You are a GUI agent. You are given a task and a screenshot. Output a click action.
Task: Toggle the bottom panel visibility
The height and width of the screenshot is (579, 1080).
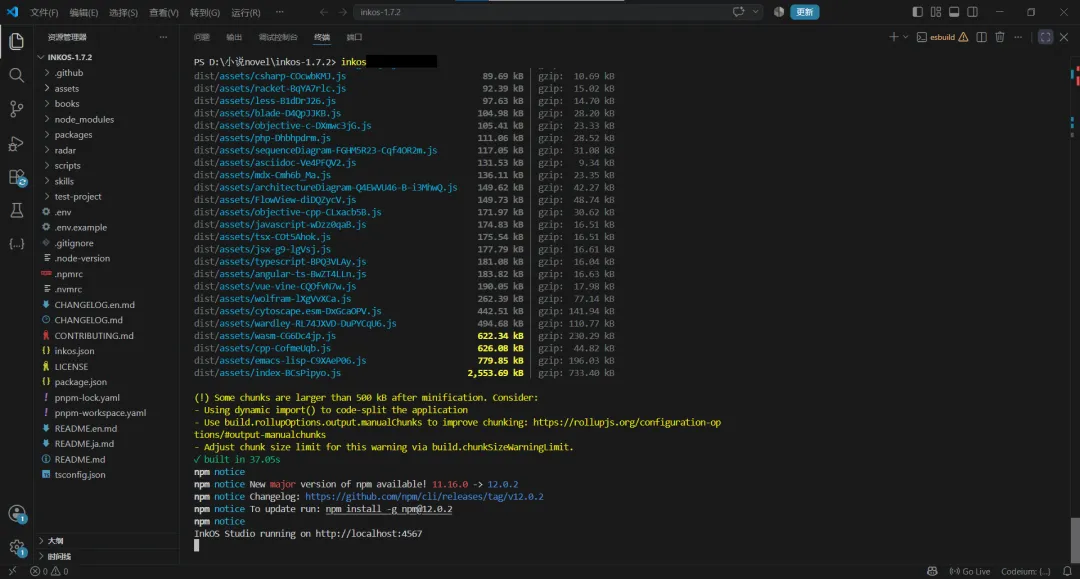point(954,12)
